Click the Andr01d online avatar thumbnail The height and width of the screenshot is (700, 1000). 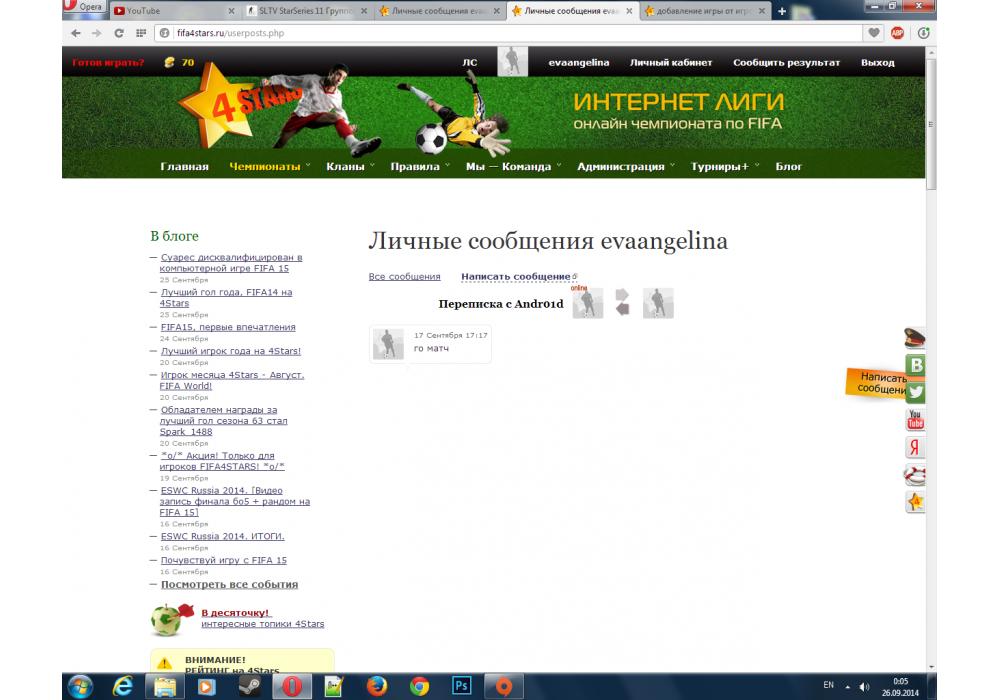pyautogui.click(x=588, y=304)
